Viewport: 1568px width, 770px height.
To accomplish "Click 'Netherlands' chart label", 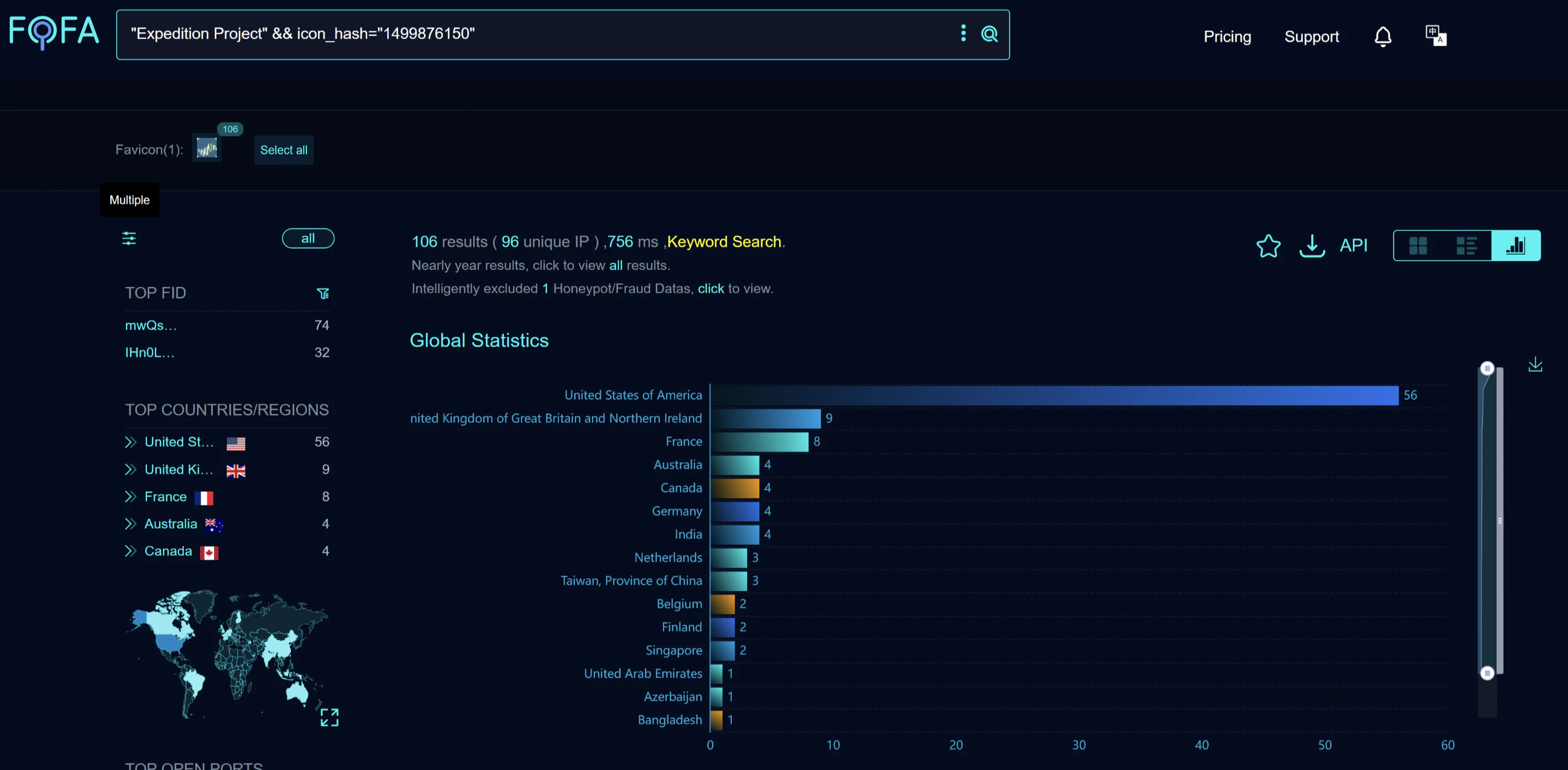I will [x=668, y=558].
